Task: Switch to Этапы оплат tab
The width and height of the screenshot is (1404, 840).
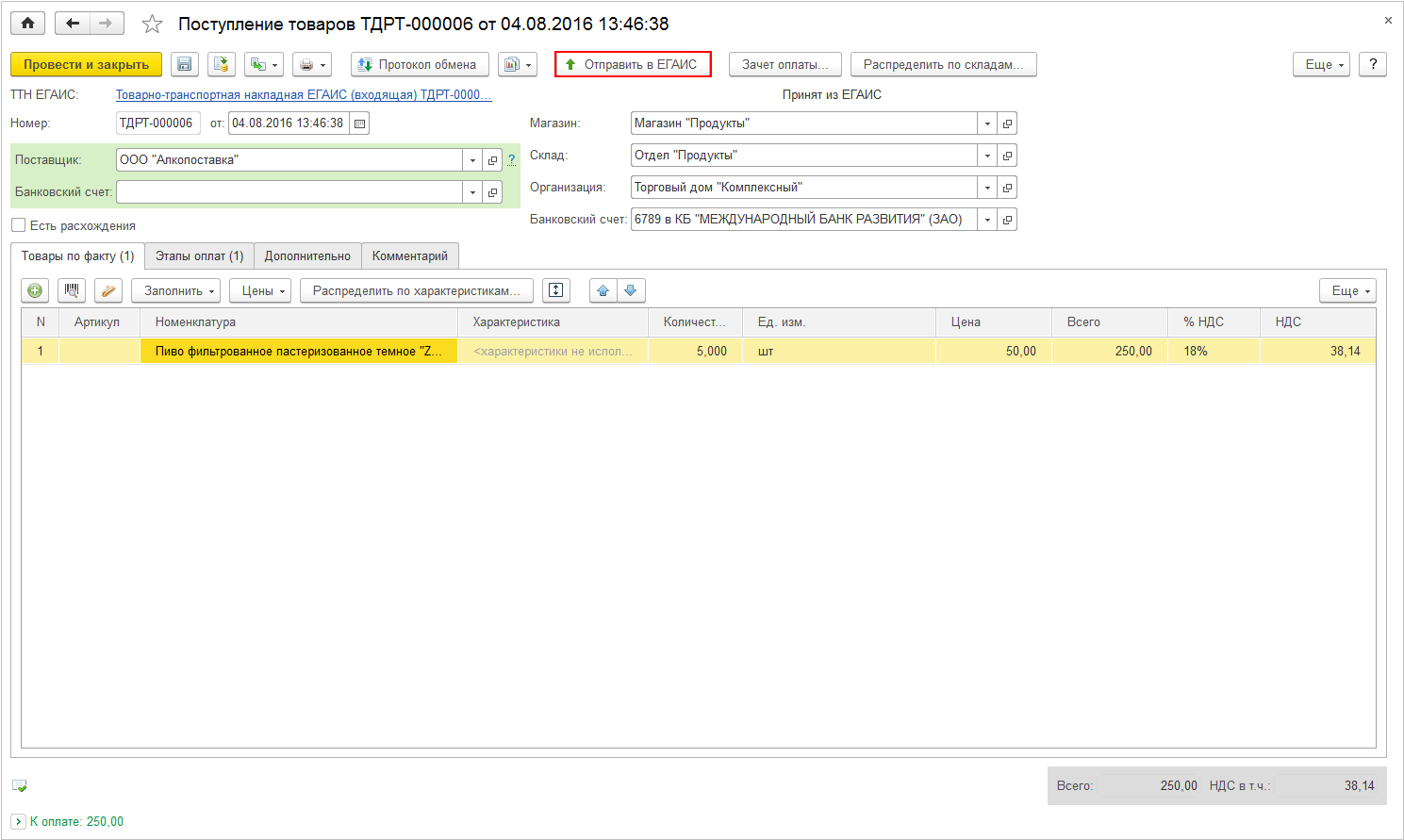Action: (x=199, y=256)
